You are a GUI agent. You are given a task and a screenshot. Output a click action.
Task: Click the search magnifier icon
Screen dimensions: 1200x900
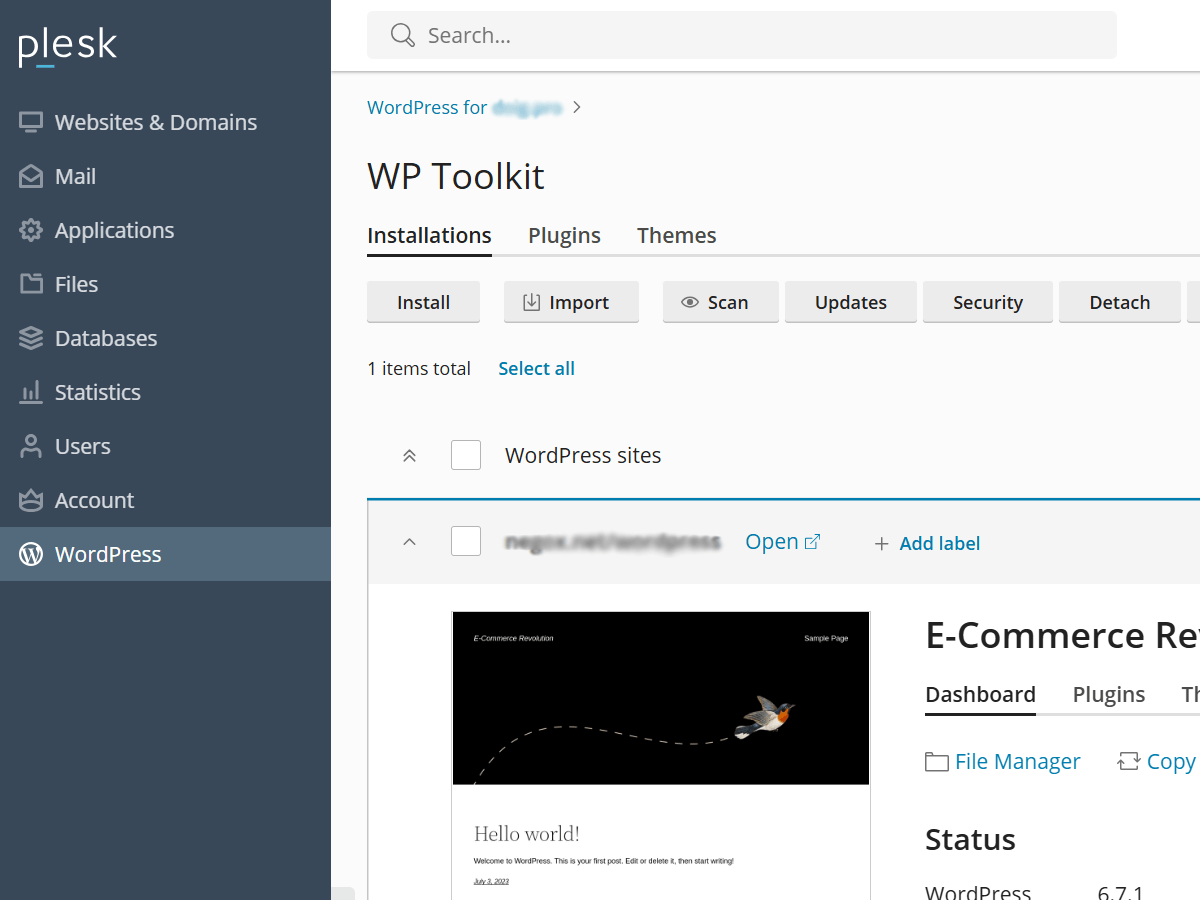click(x=403, y=36)
